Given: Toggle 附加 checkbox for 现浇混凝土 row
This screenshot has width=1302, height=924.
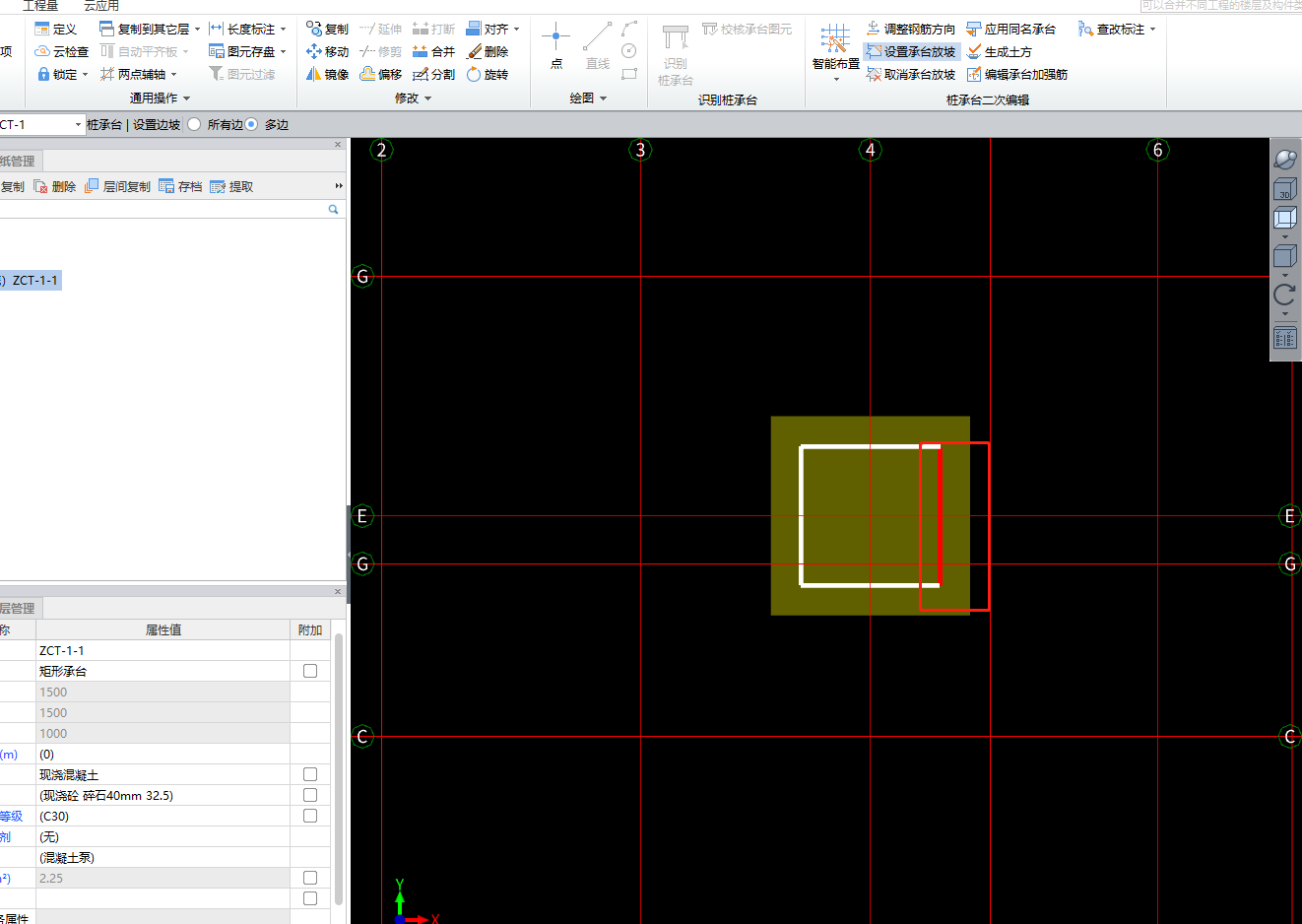Looking at the screenshot, I should click(310, 774).
